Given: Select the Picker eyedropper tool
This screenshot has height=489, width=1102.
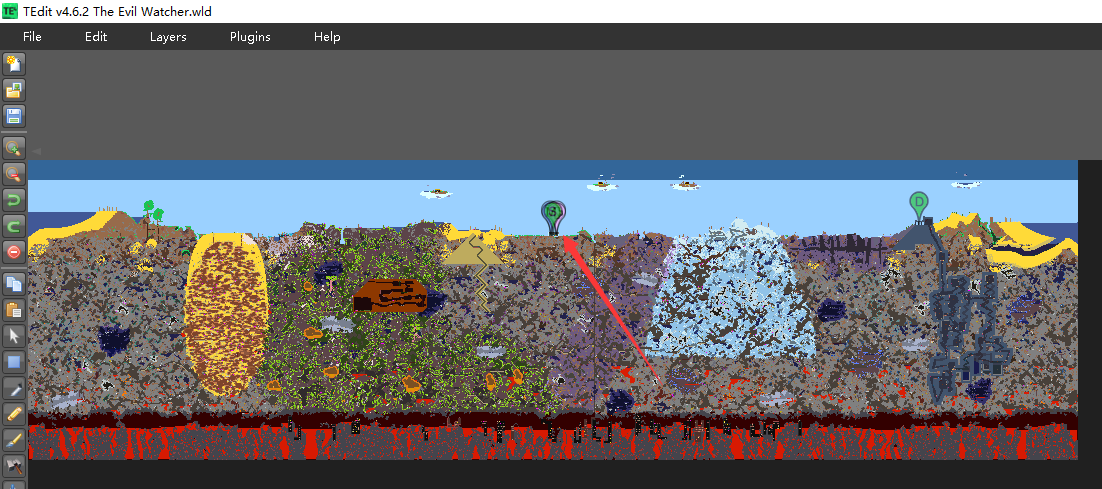Looking at the screenshot, I should [x=14, y=388].
